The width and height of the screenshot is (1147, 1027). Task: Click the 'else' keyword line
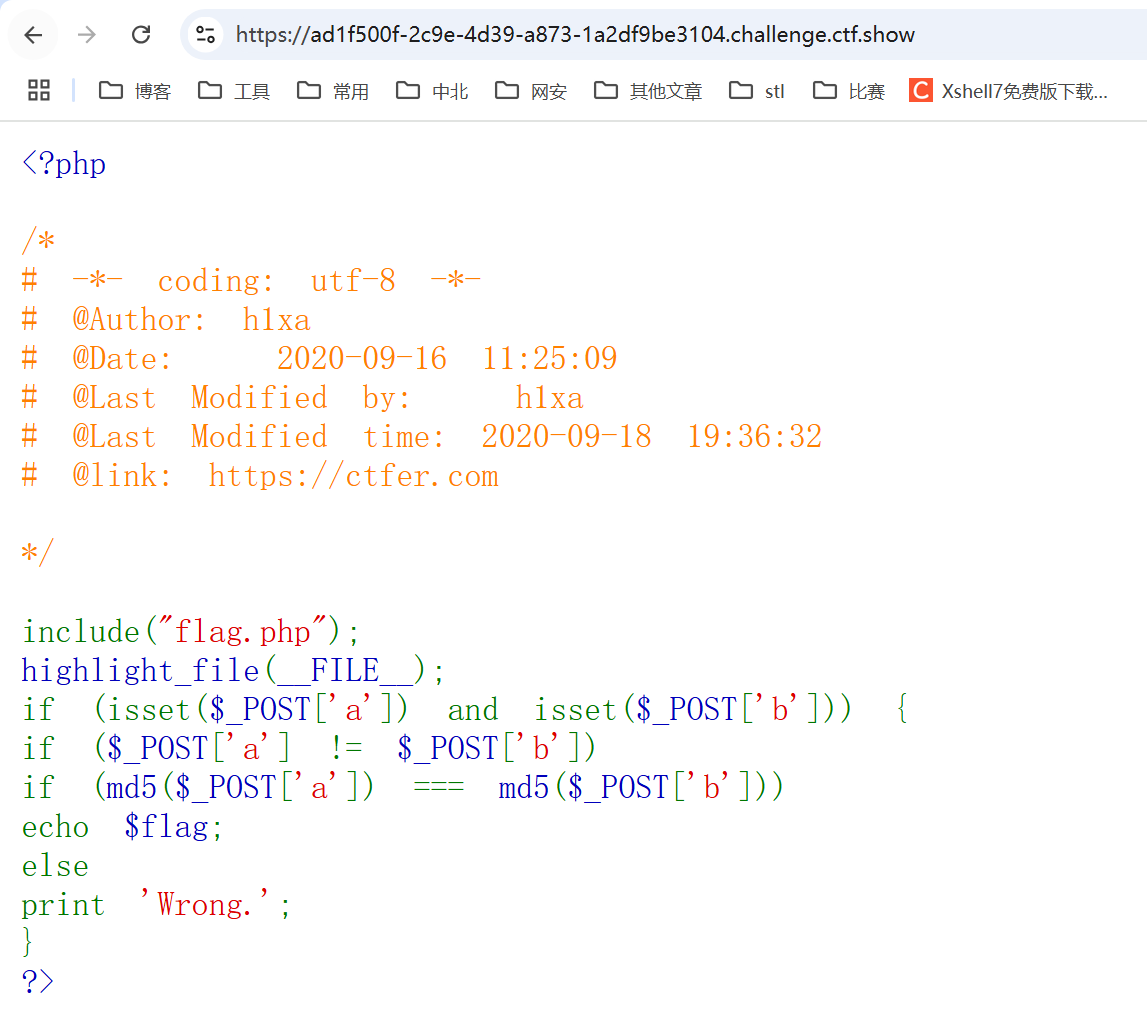[55, 866]
